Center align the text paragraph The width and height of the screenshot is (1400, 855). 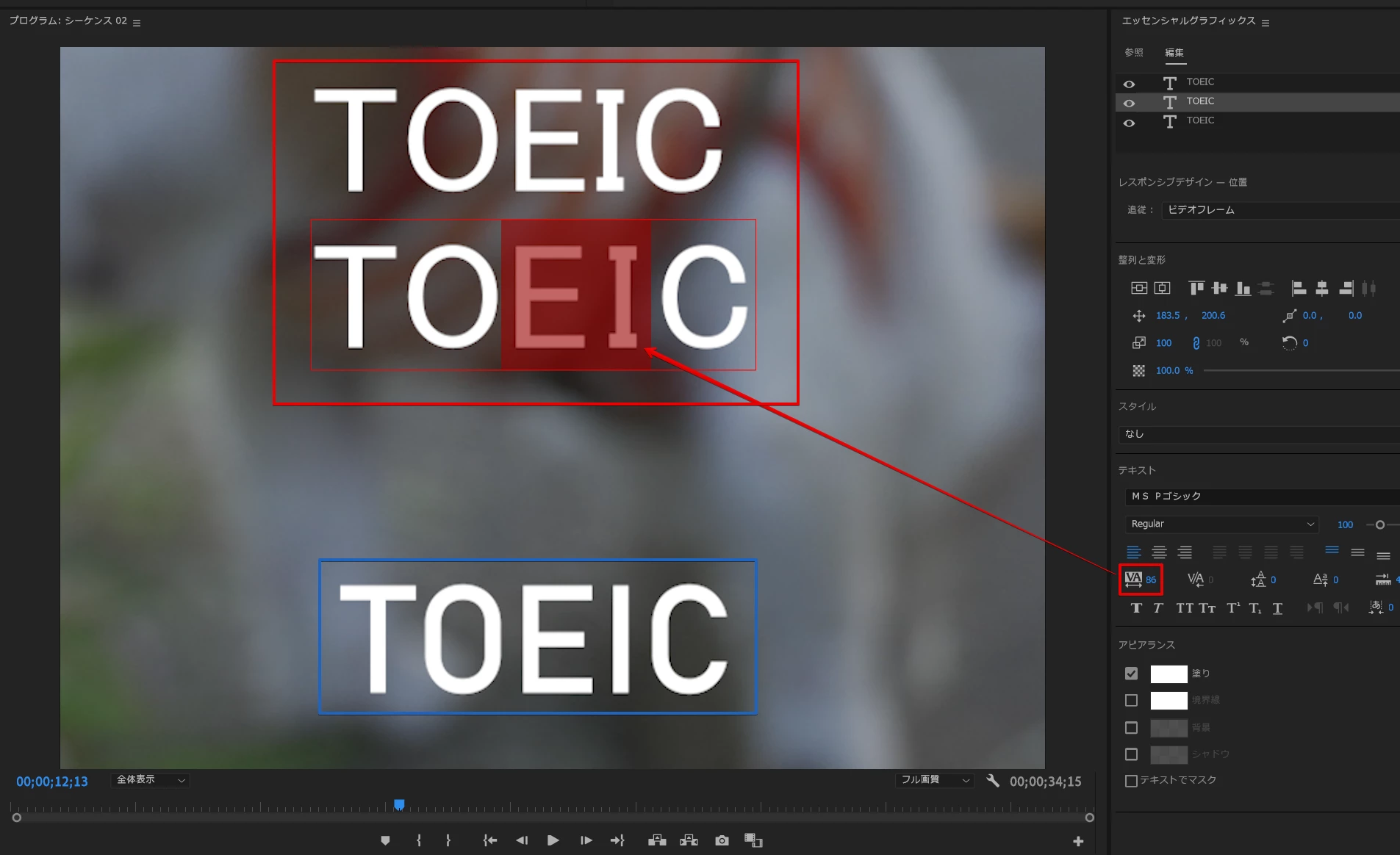pos(1159,552)
